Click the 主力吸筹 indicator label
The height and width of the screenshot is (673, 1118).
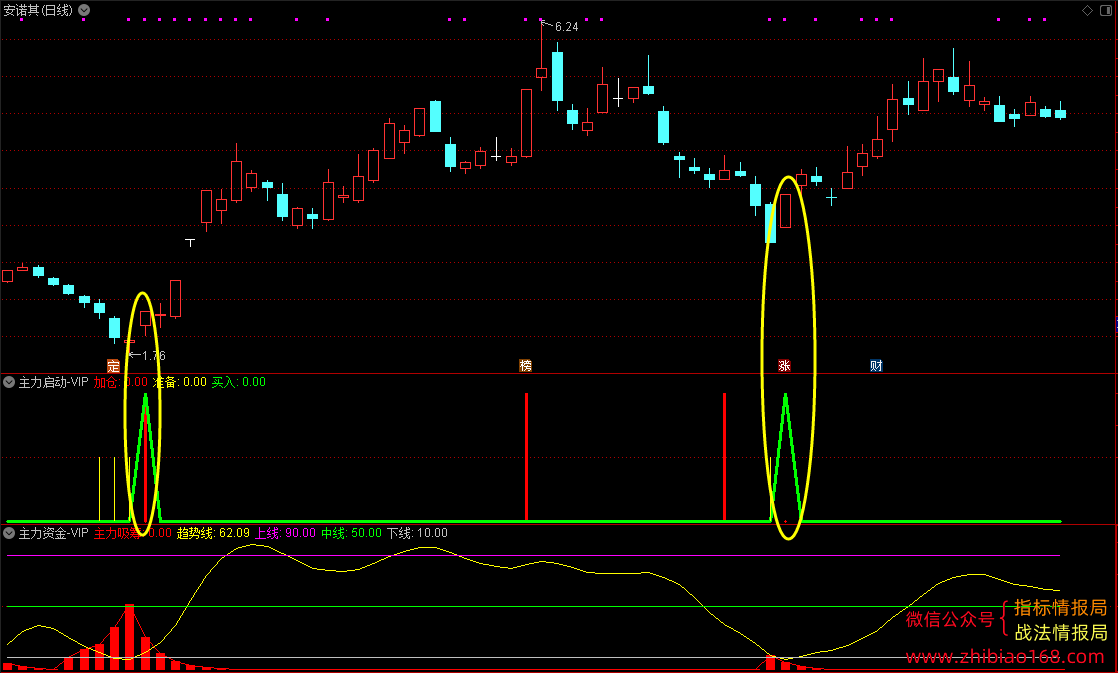(133, 533)
